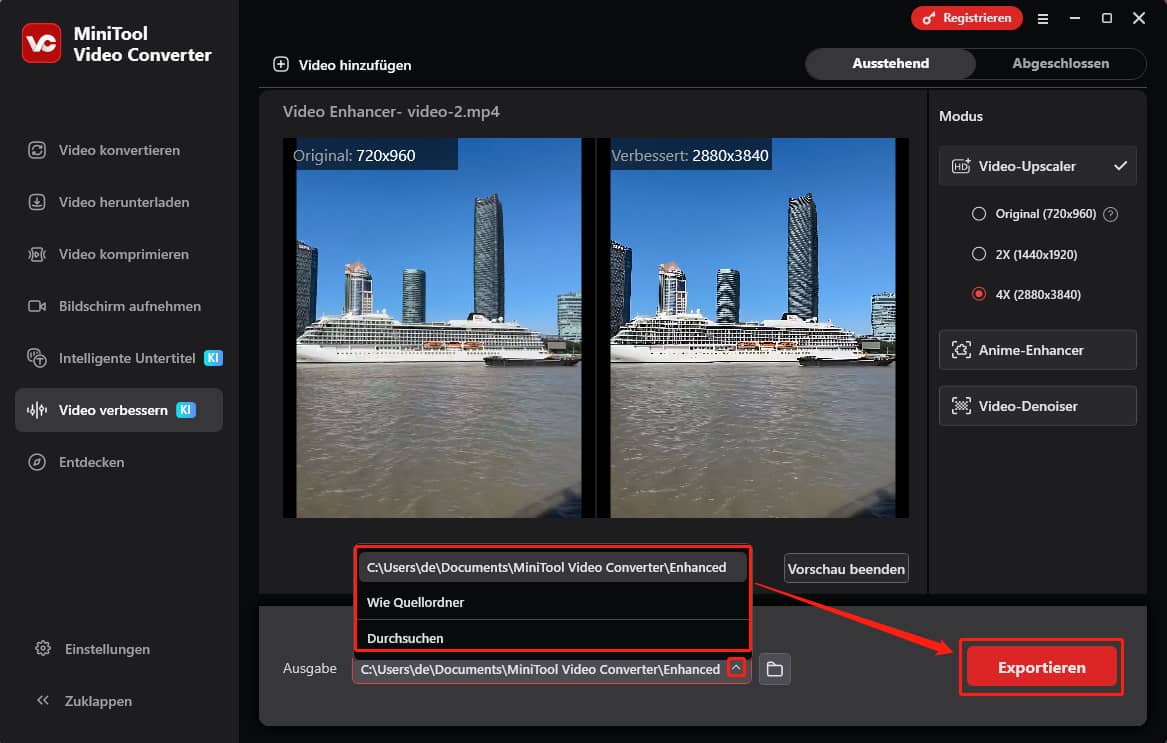Select the Anime-Enhancer mode
This screenshot has width=1167, height=743.
click(1037, 350)
